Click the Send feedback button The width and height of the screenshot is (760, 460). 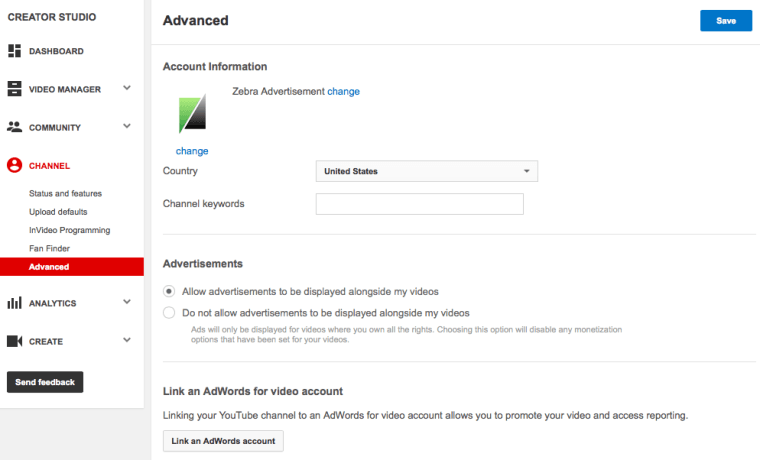45,382
